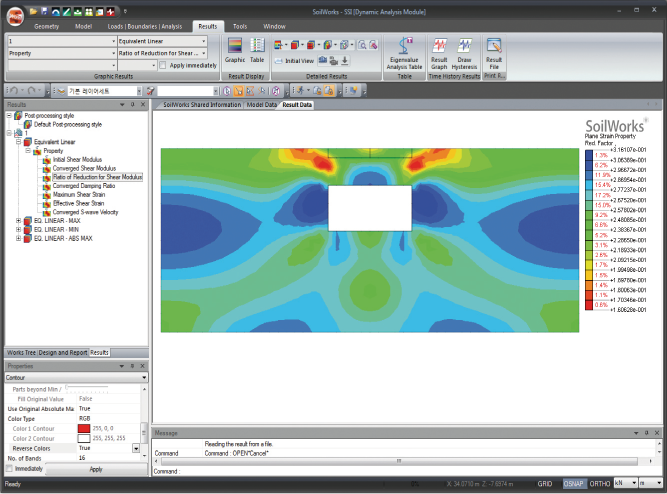The image size is (667, 494).
Task: Toggle the Apply immediately checkbox
Action: [x=162, y=66]
